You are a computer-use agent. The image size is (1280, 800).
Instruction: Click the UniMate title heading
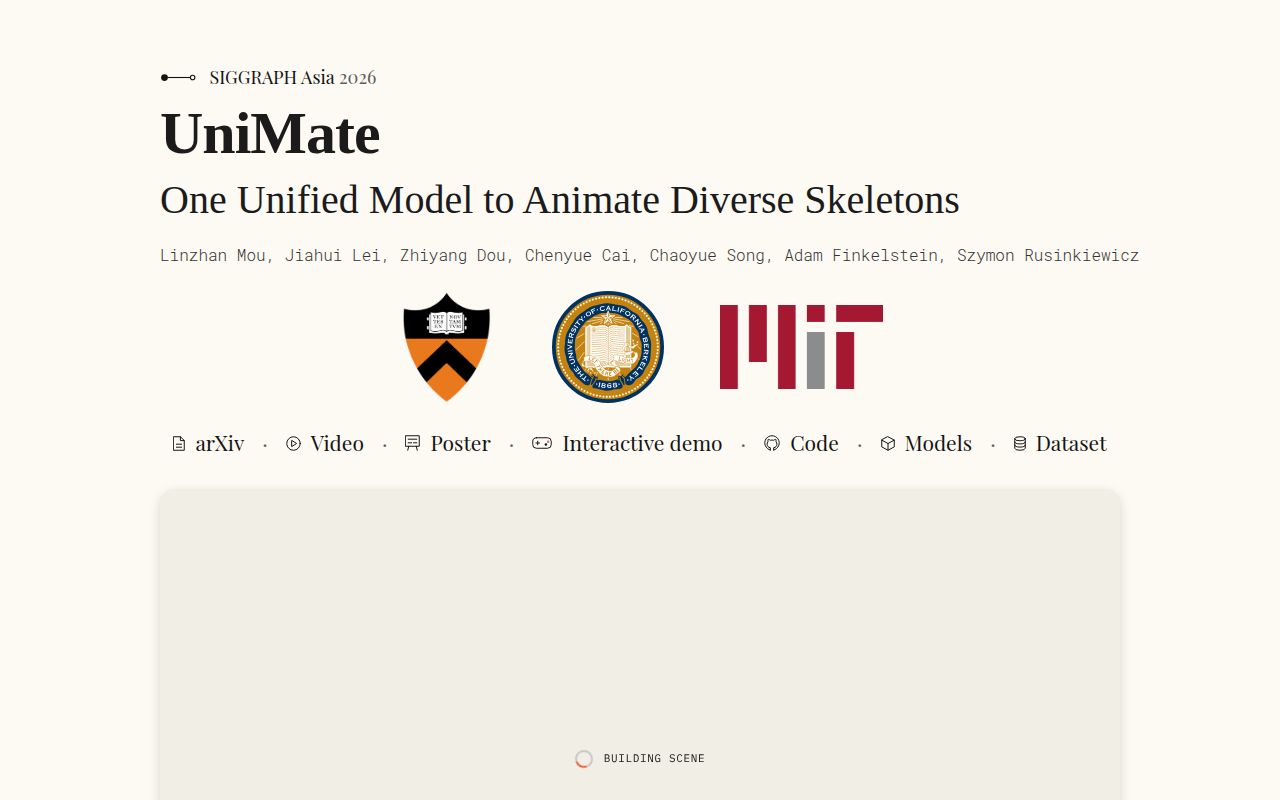pyautogui.click(x=270, y=134)
